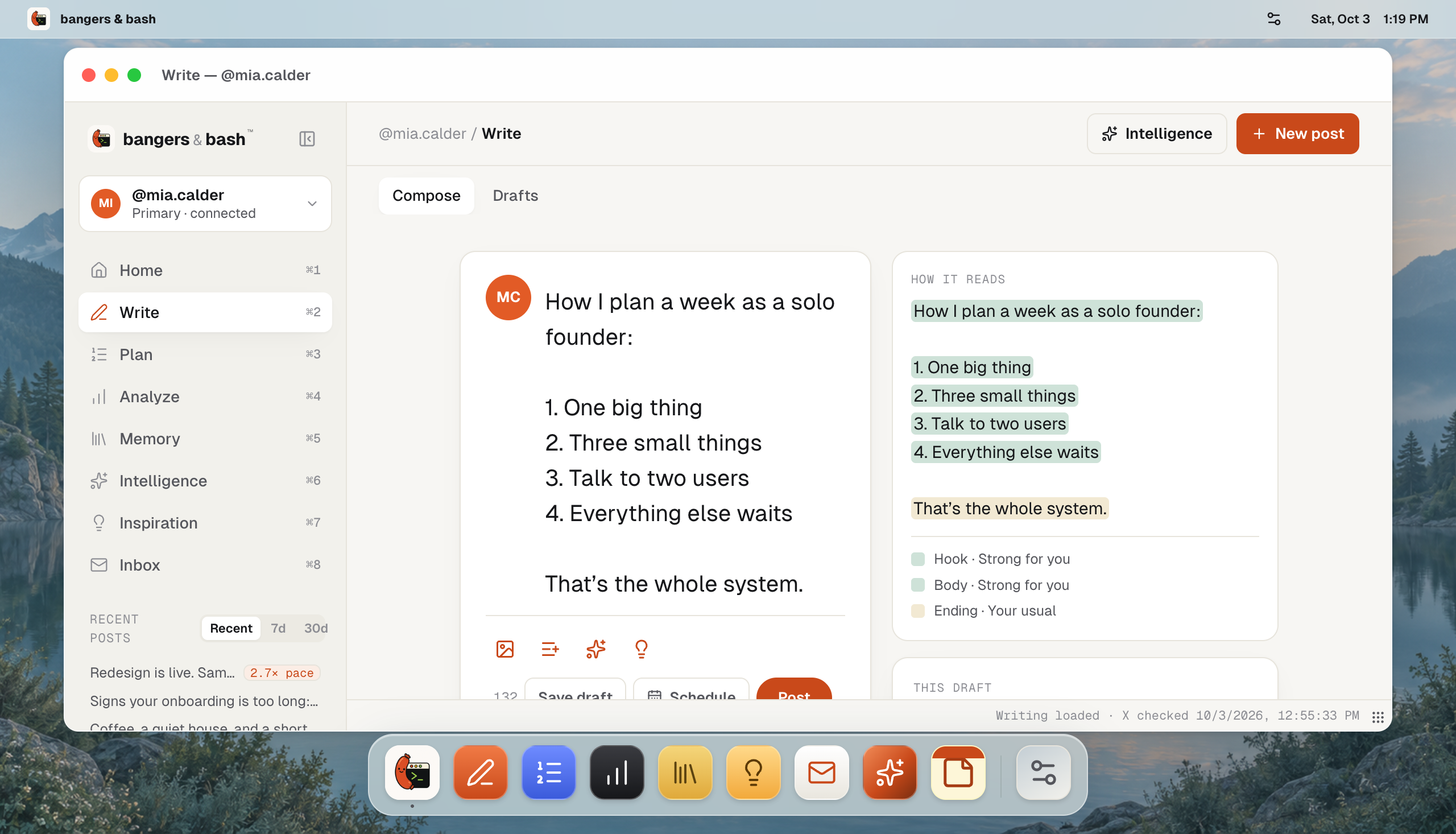Click bangers & bash menu bar icon
Image resolution: width=1456 pixels, height=834 pixels.
point(38,19)
